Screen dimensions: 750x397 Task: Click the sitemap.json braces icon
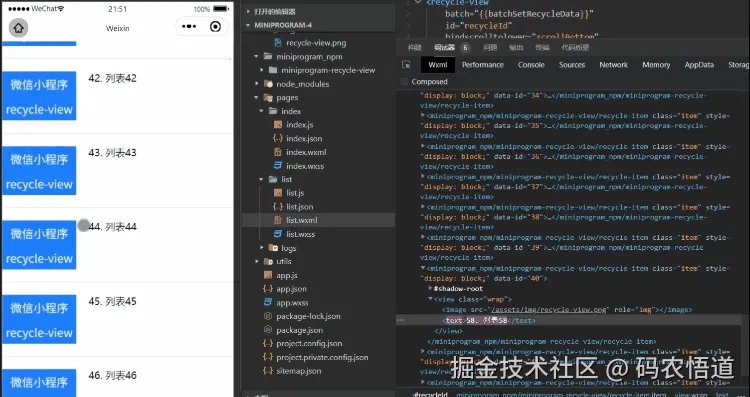(268, 371)
